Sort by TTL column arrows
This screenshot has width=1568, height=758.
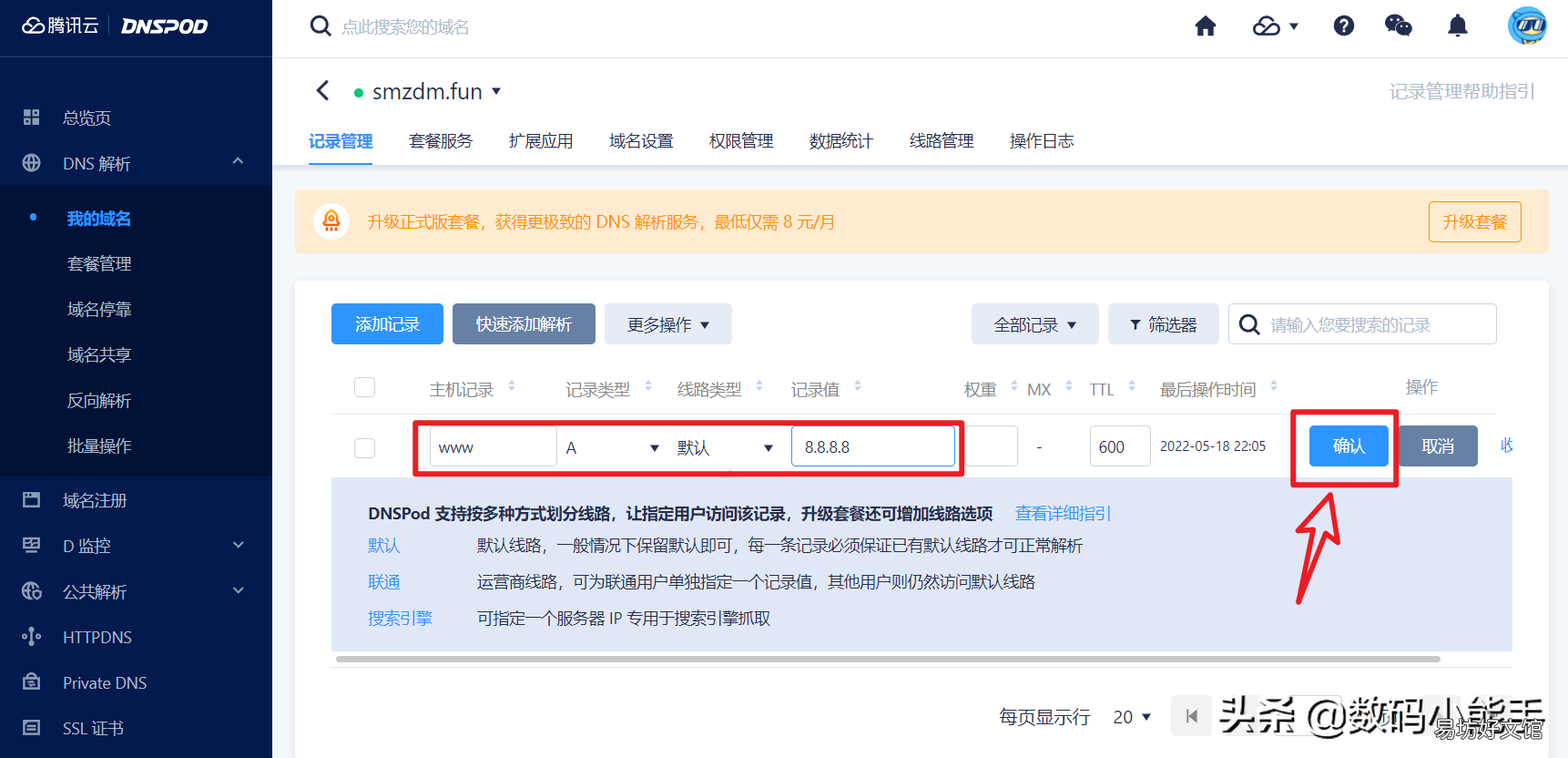1132,386
